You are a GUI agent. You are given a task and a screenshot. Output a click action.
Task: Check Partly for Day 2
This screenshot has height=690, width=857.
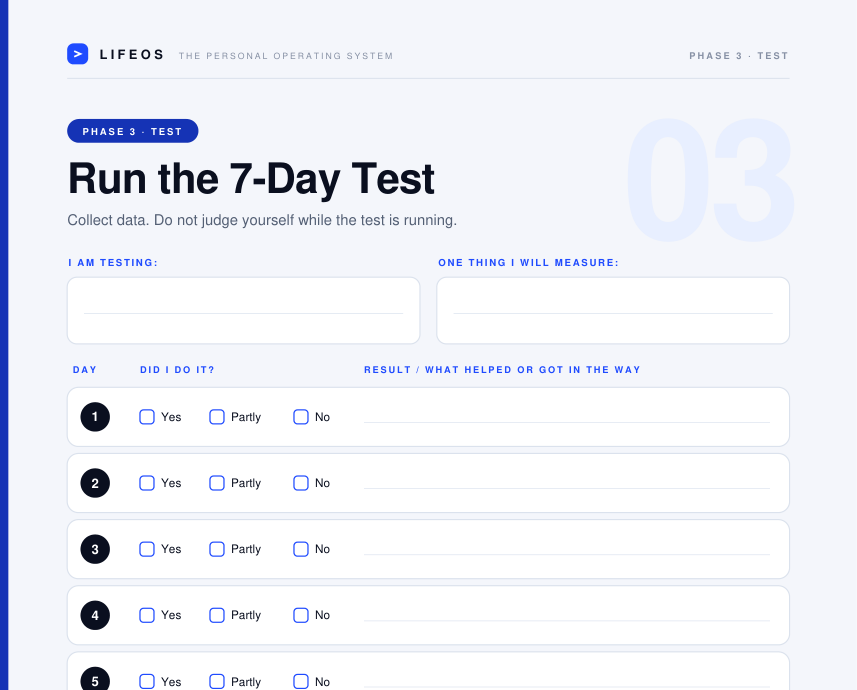pos(217,483)
